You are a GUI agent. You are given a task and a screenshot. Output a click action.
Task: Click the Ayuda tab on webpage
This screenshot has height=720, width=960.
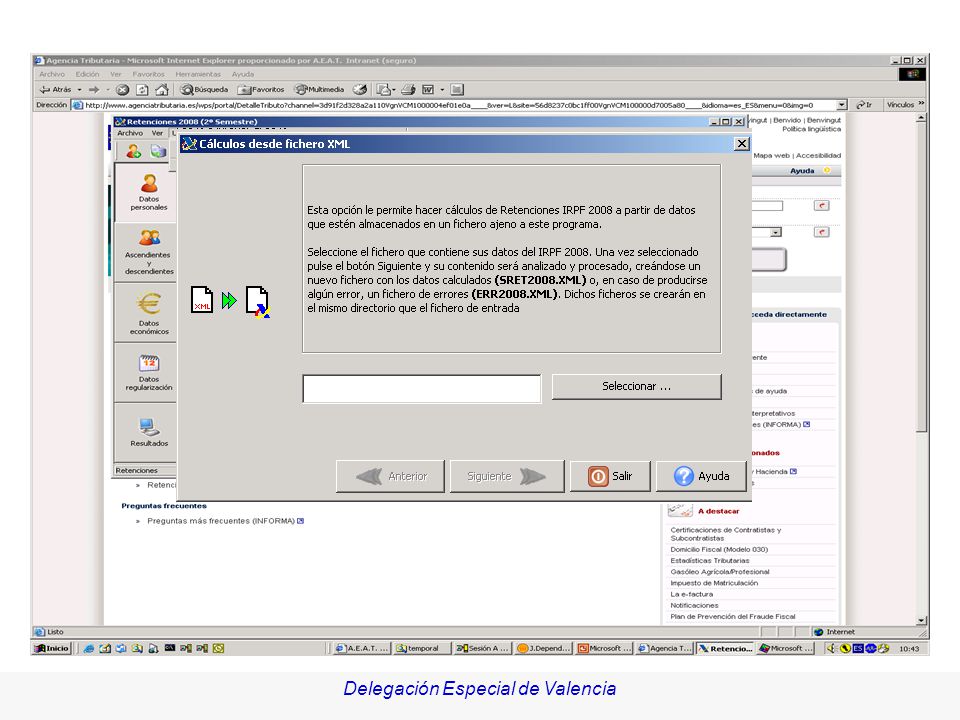(x=802, y=171)
